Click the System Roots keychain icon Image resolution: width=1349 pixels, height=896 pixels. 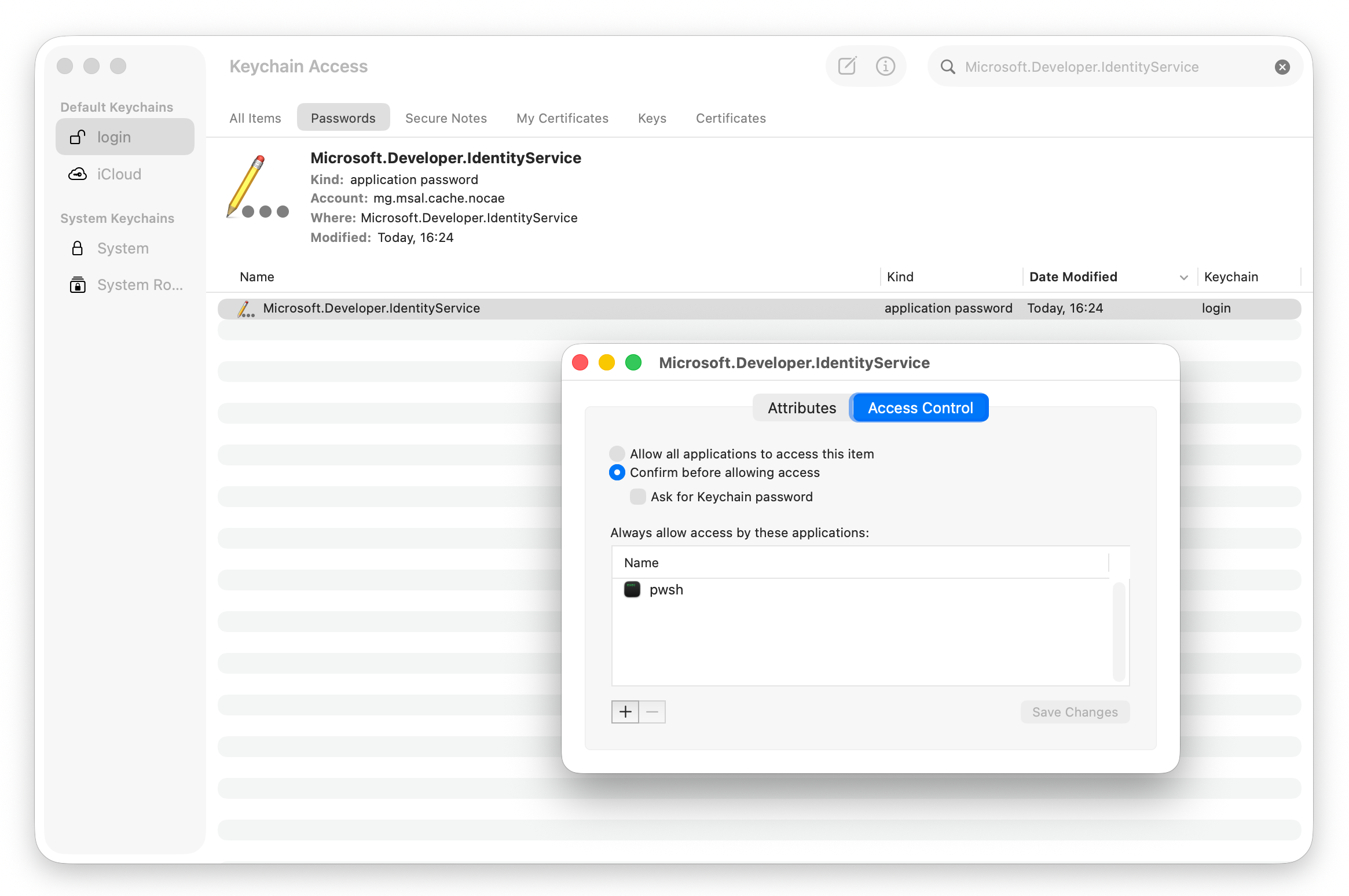click(78, 285)
